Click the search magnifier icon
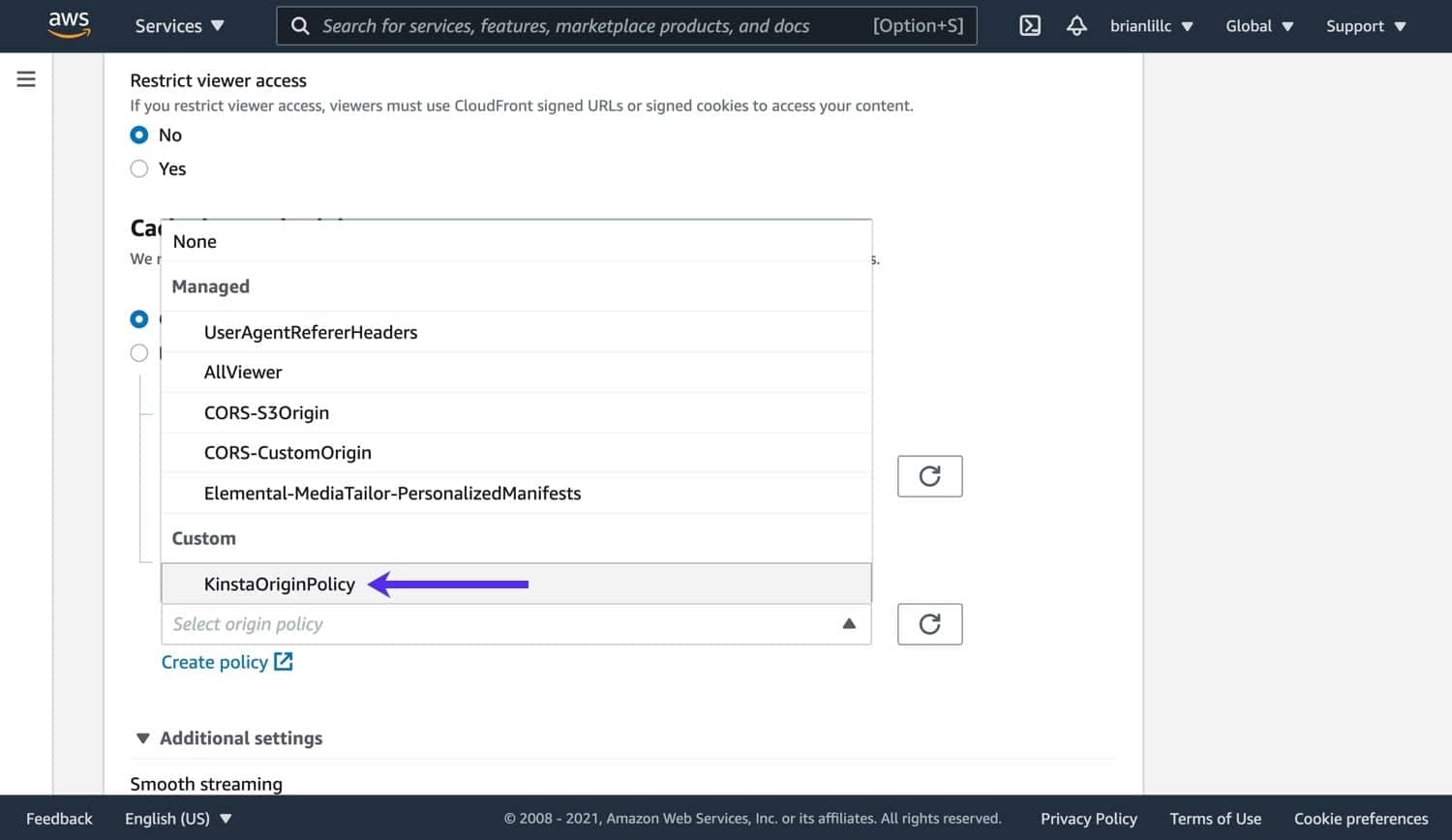Viewport: 1452px width, 840px height. (300, 26)
